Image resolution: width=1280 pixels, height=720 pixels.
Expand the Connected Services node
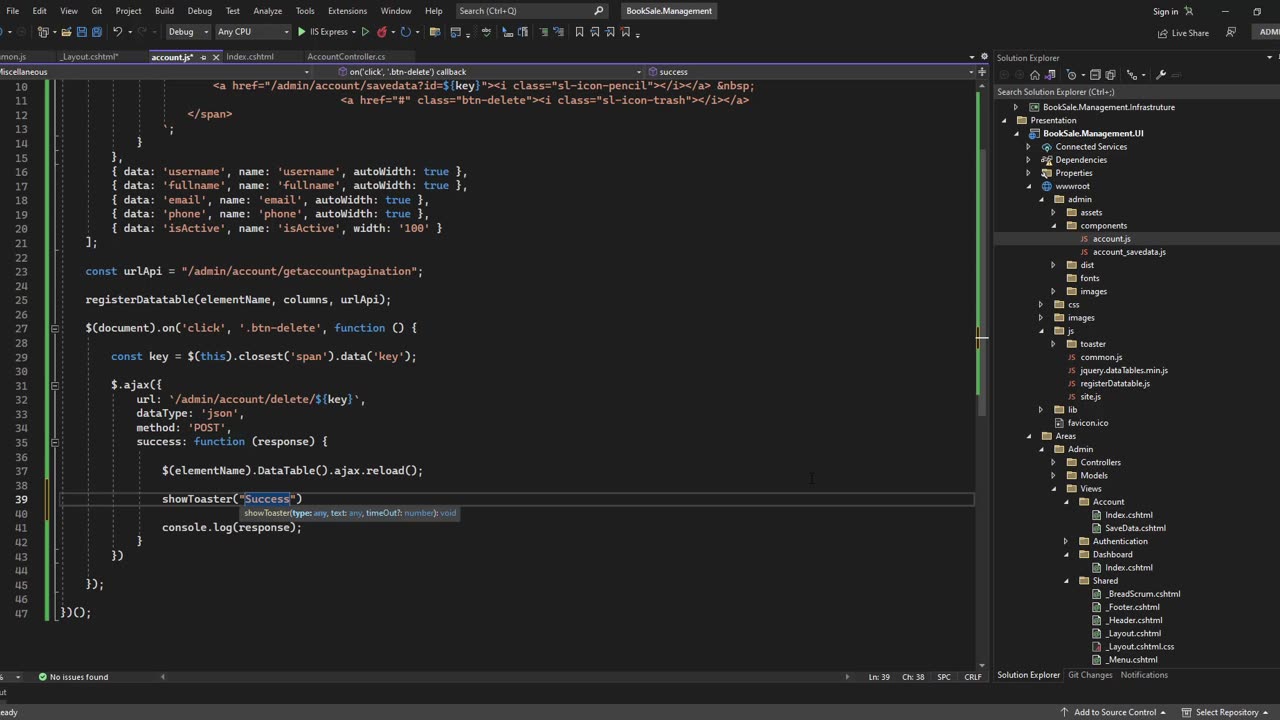click(1028, 147)
